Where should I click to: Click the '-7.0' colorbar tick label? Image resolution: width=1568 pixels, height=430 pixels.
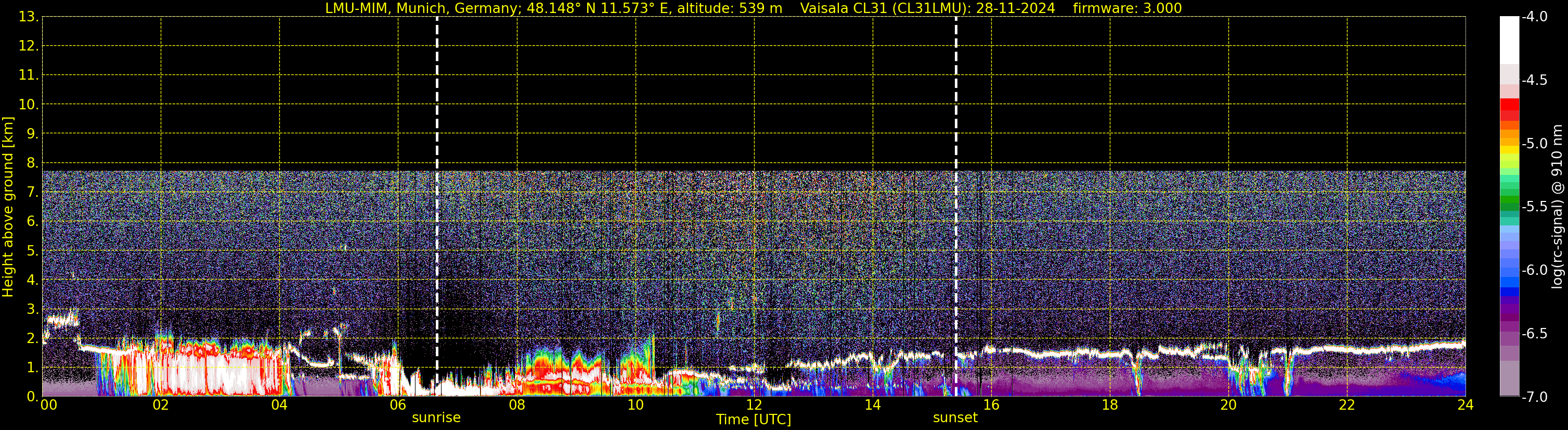1535,397
